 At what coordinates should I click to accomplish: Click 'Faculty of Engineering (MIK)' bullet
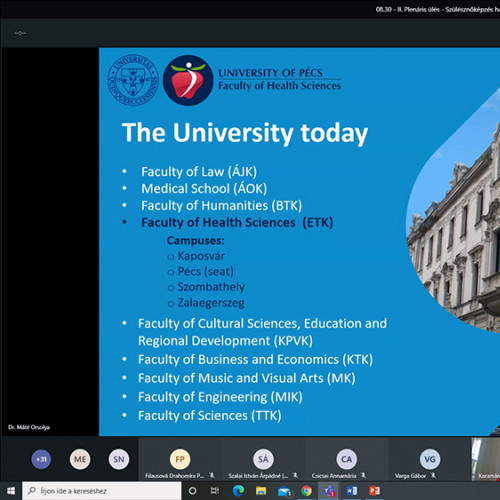220,397
